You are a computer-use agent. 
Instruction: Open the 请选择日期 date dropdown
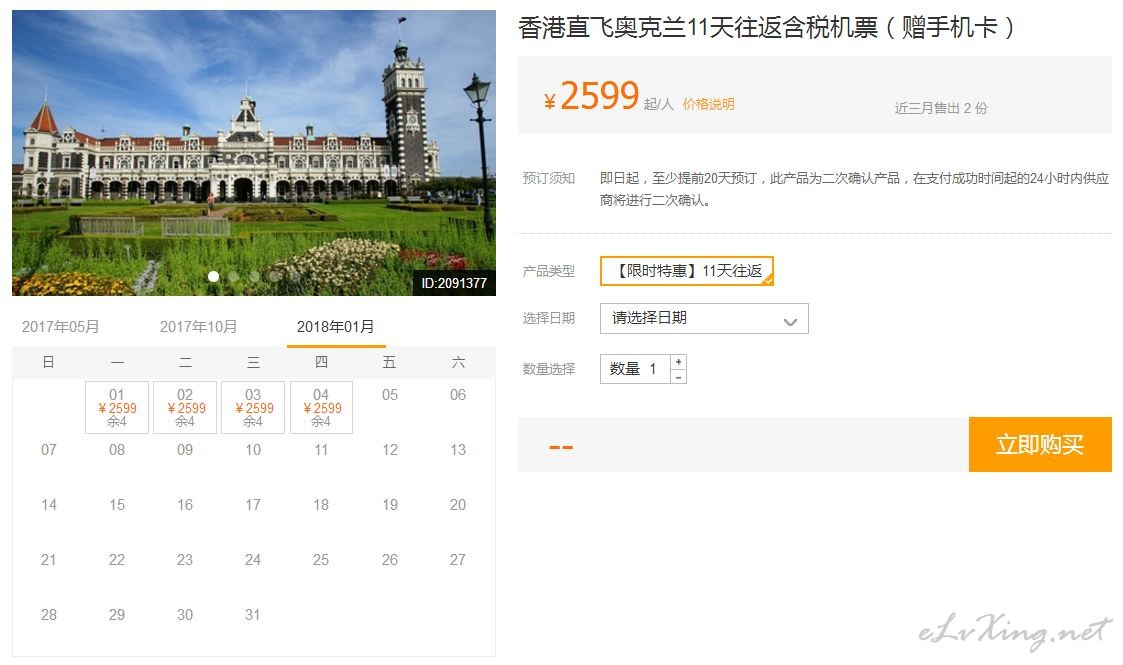pos(704,319)
